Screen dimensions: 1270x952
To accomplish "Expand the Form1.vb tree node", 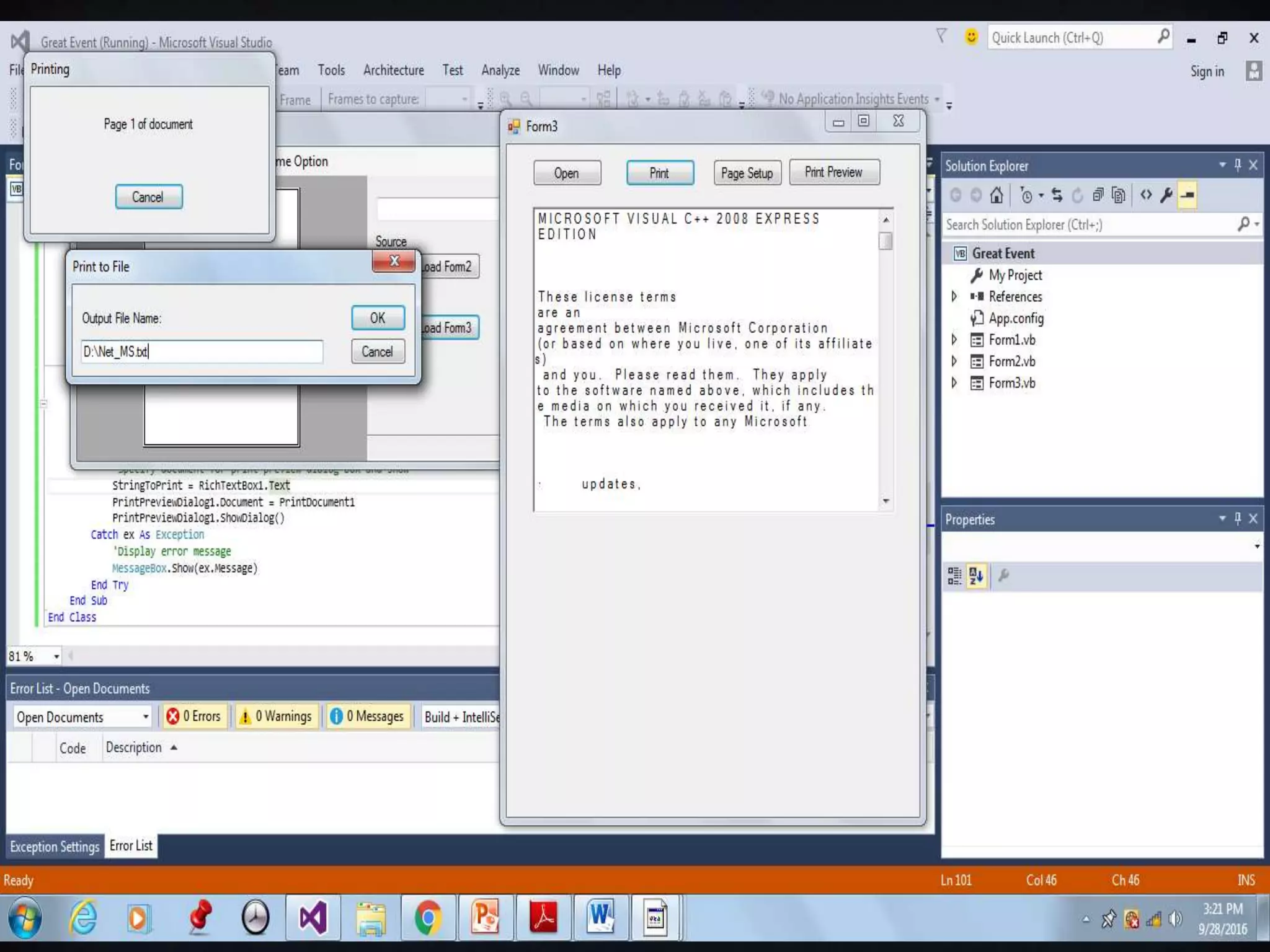I will click(x=954, y=340).
